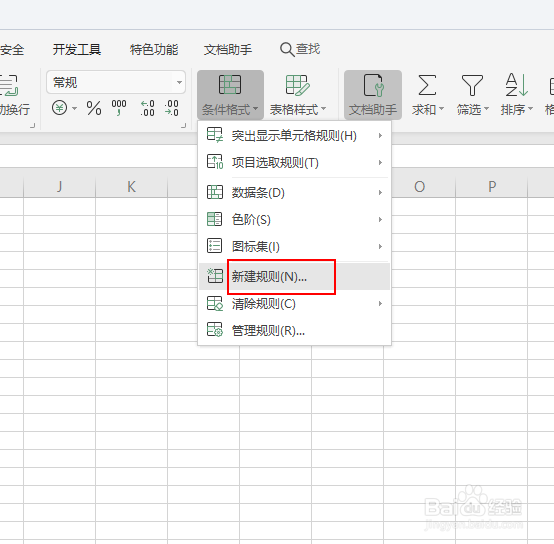Expand the 表格样式 dropdown arrow
554x544 pixels.
[323, 108]
